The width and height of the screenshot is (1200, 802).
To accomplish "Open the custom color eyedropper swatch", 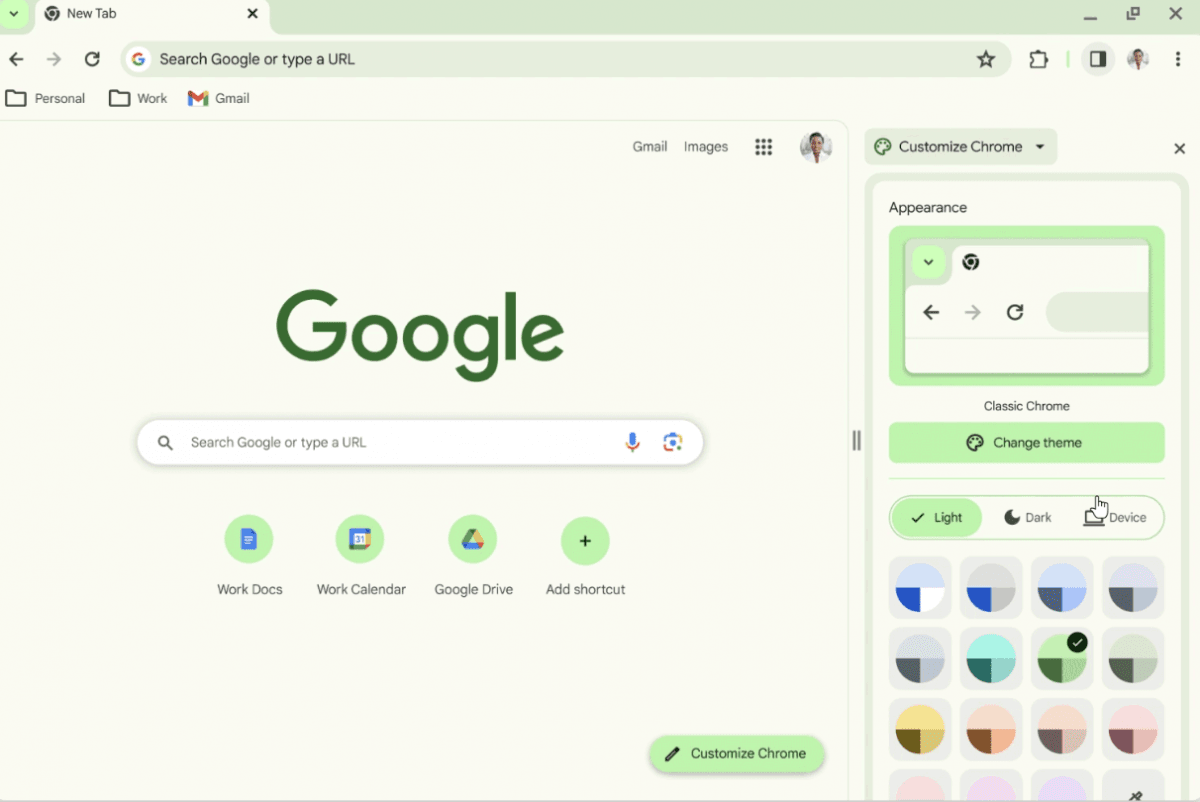I will point(1133,785).
